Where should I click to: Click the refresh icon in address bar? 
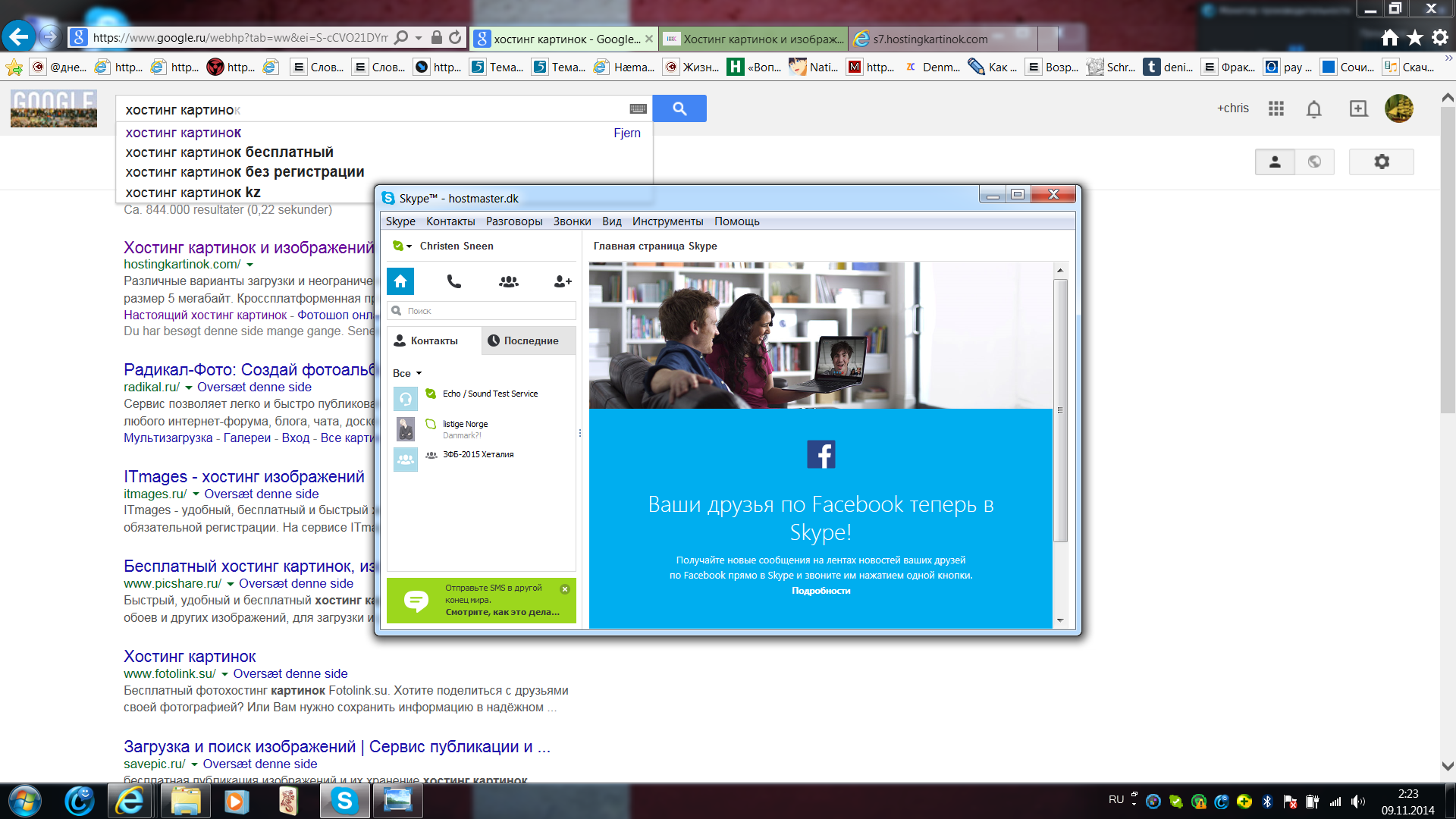click(x=455, y=37)
